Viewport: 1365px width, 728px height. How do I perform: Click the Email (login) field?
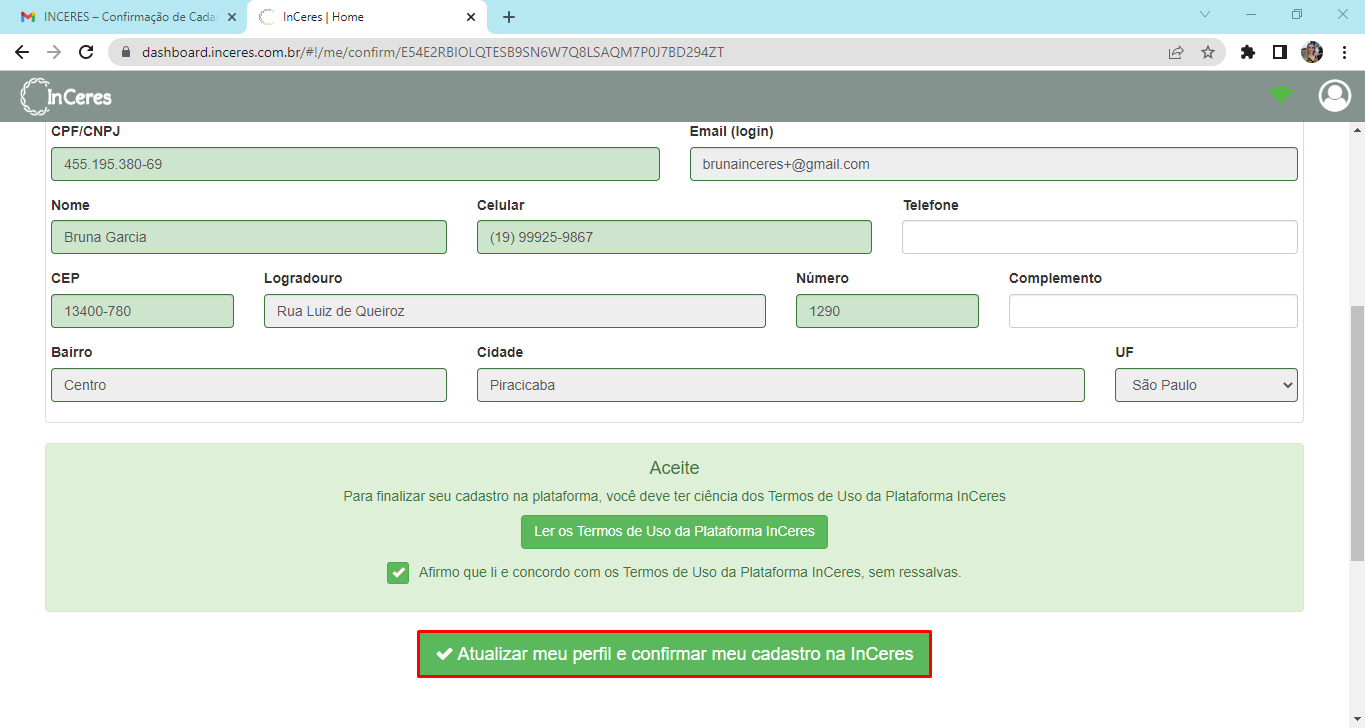pyautogui.click(x=993, y=164)
